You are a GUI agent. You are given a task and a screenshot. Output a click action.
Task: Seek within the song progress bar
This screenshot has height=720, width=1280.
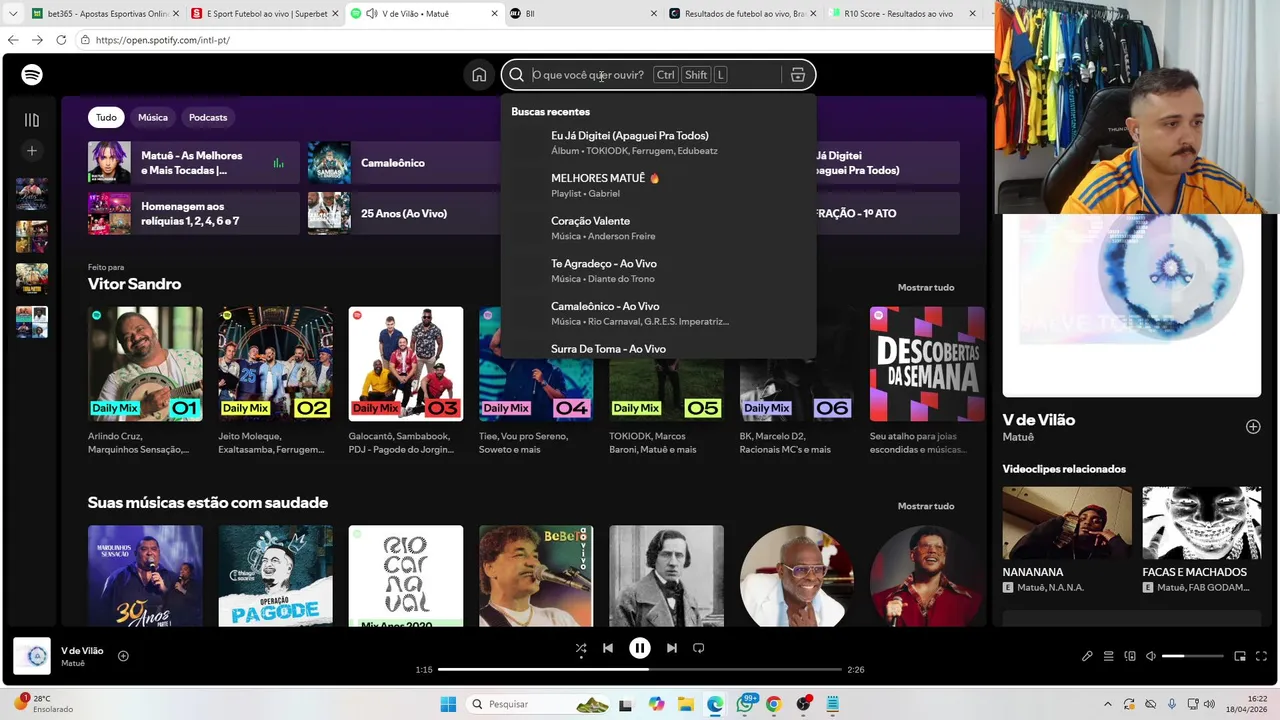(640, 669)
